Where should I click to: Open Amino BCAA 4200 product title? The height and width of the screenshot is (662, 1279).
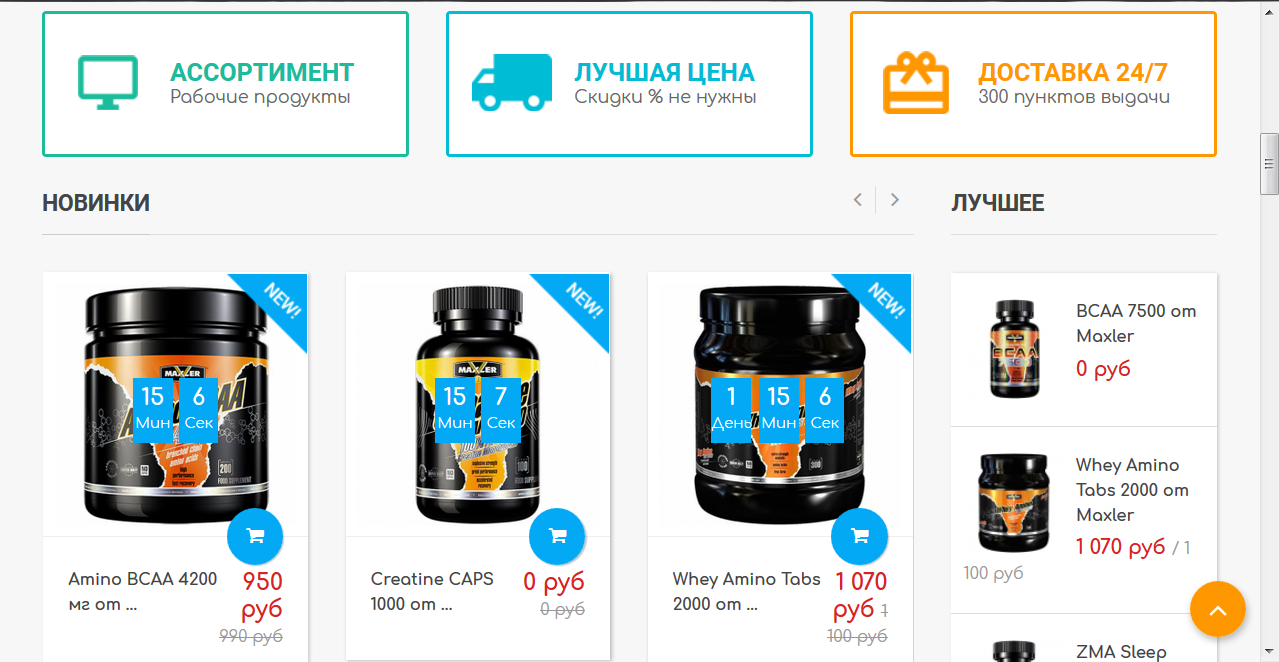142,591
